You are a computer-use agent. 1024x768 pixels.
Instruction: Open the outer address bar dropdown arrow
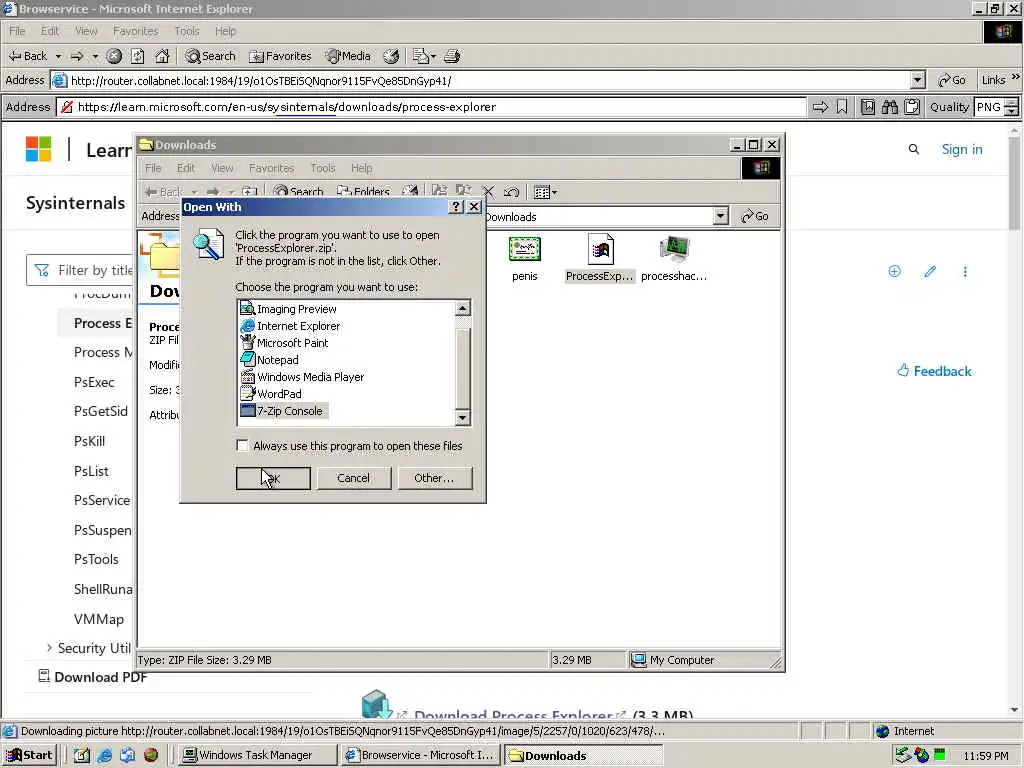pos(918,80)
